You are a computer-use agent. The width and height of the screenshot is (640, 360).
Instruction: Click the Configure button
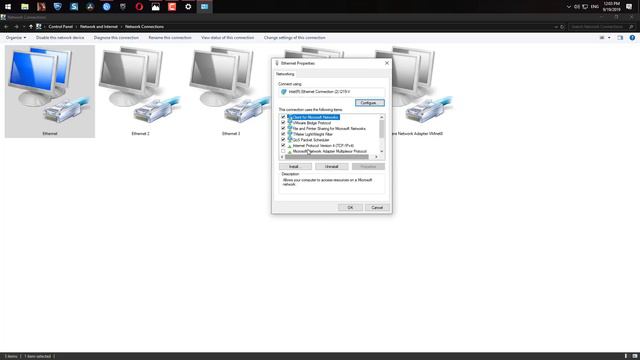370,103
